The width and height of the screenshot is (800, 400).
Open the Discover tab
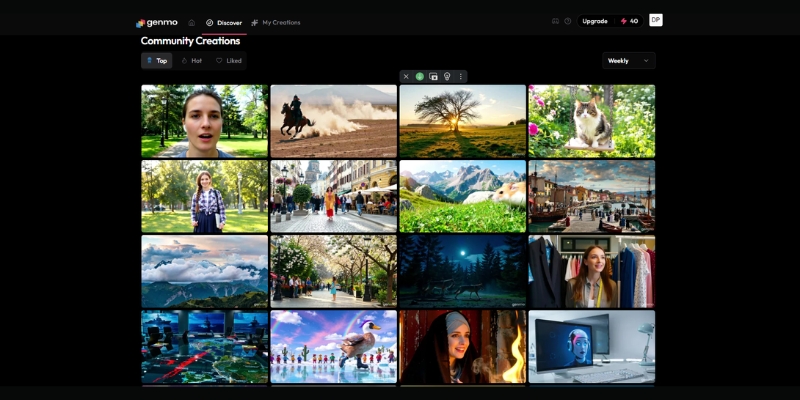pyautogui.click(x=224, y=22)
